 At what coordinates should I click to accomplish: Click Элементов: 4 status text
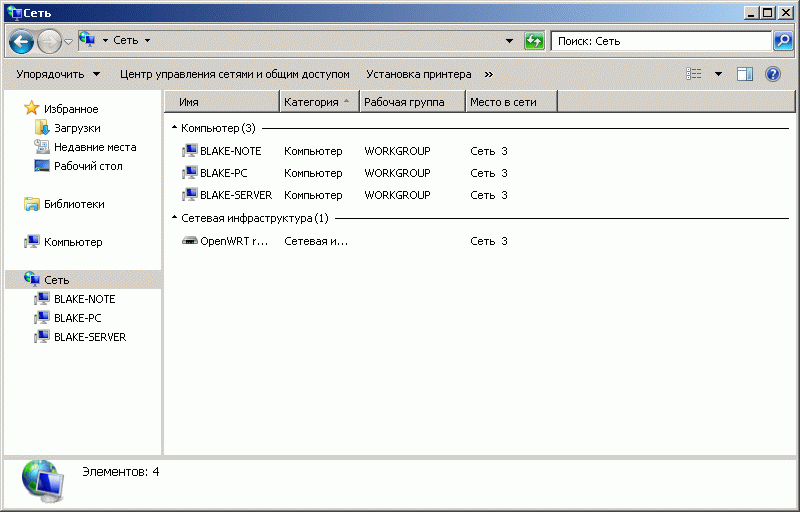pos(120,472)
